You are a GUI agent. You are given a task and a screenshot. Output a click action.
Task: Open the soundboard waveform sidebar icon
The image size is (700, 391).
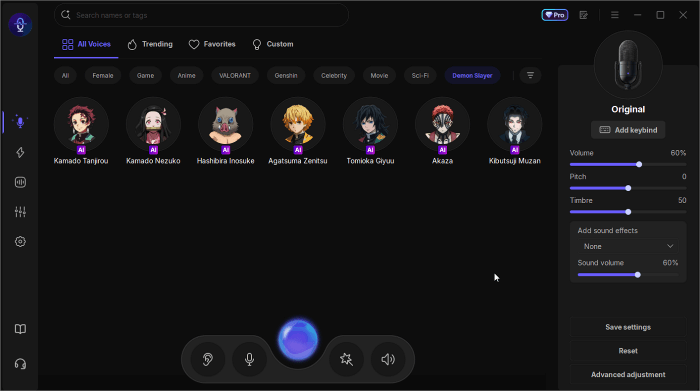(x=20, y=182)
